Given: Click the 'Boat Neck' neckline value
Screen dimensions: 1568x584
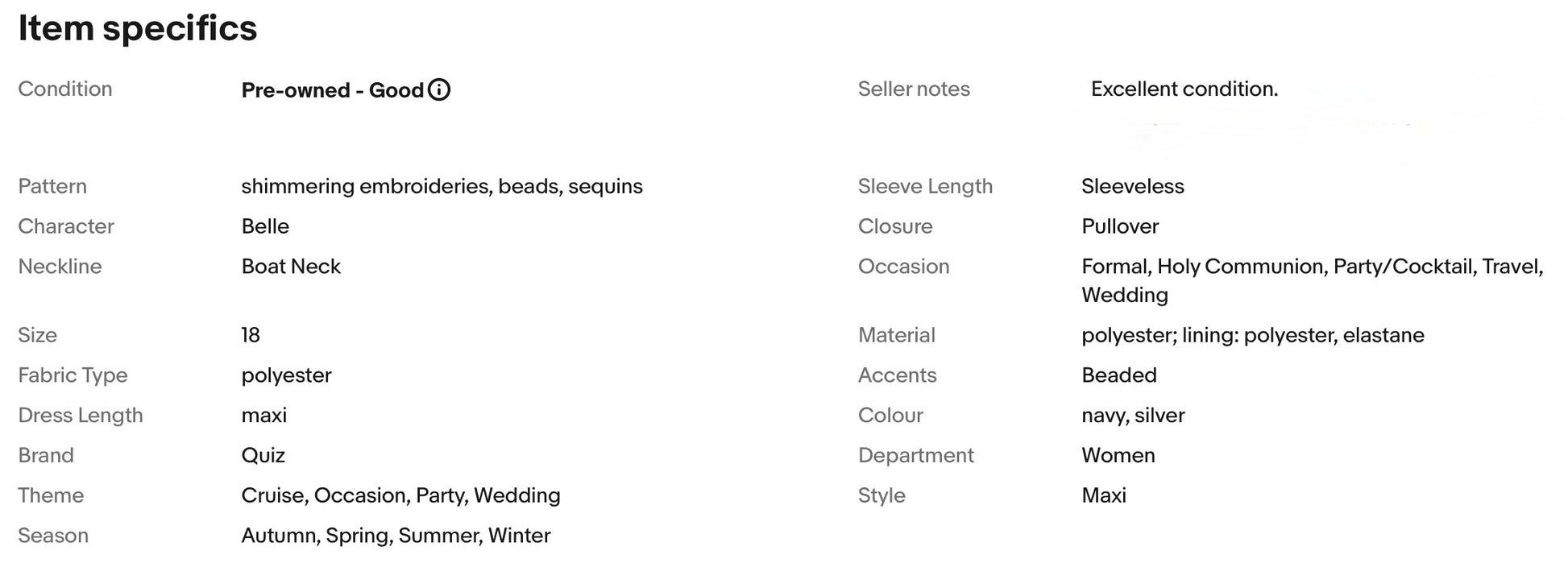Looking at the screenshot, I should (291, 267).
